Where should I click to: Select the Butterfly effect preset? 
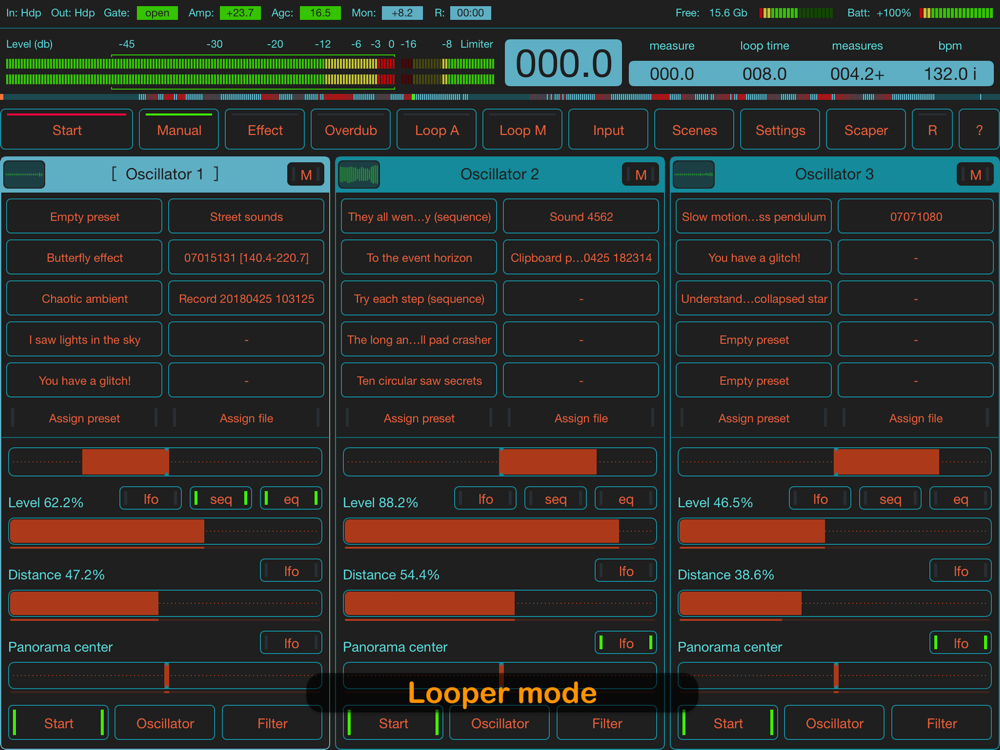84,258
